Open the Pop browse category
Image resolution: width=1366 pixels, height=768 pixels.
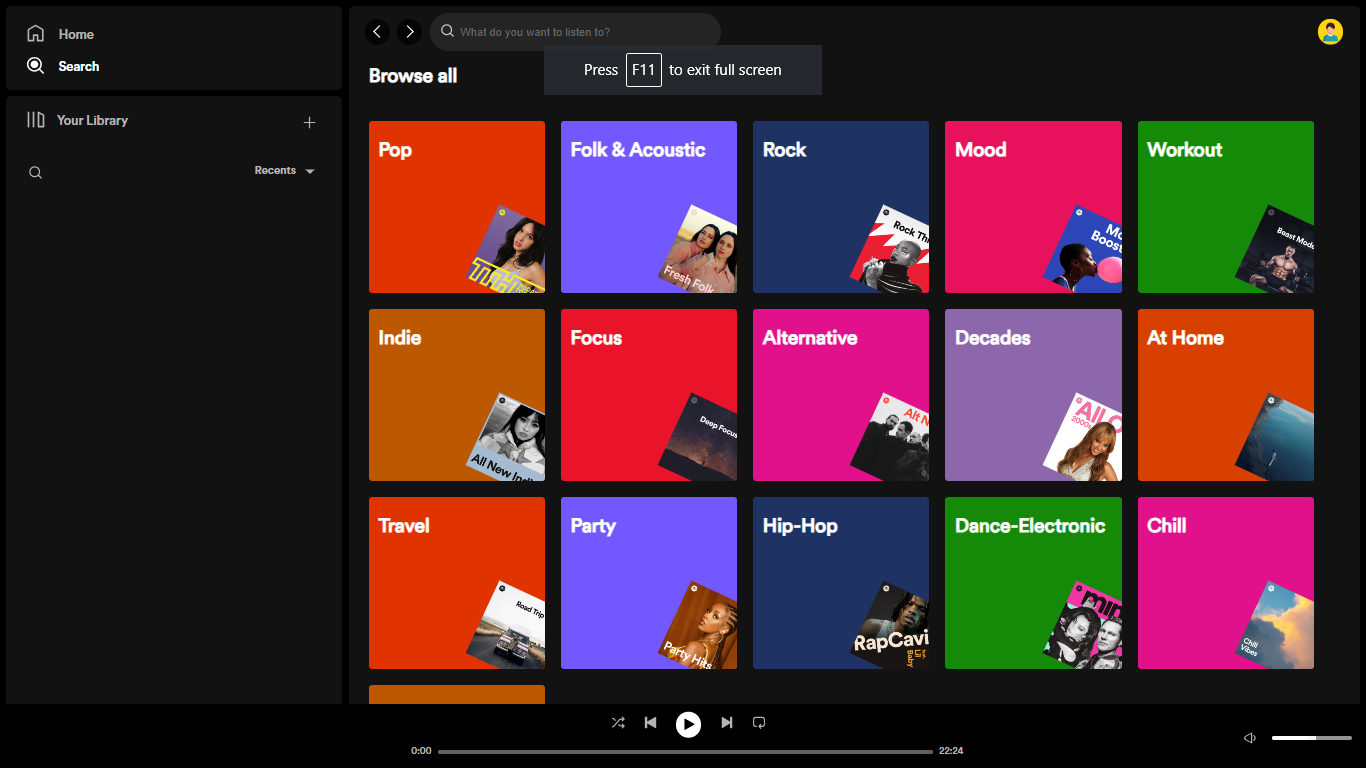point(456,206)
